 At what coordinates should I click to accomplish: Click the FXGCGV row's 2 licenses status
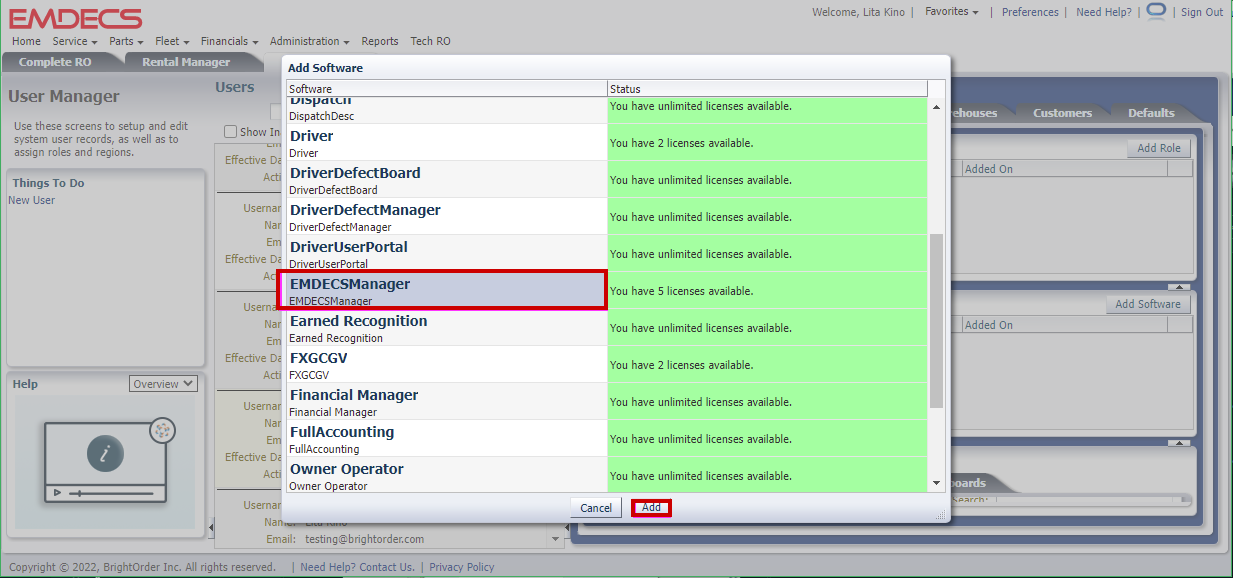(681, 365)
